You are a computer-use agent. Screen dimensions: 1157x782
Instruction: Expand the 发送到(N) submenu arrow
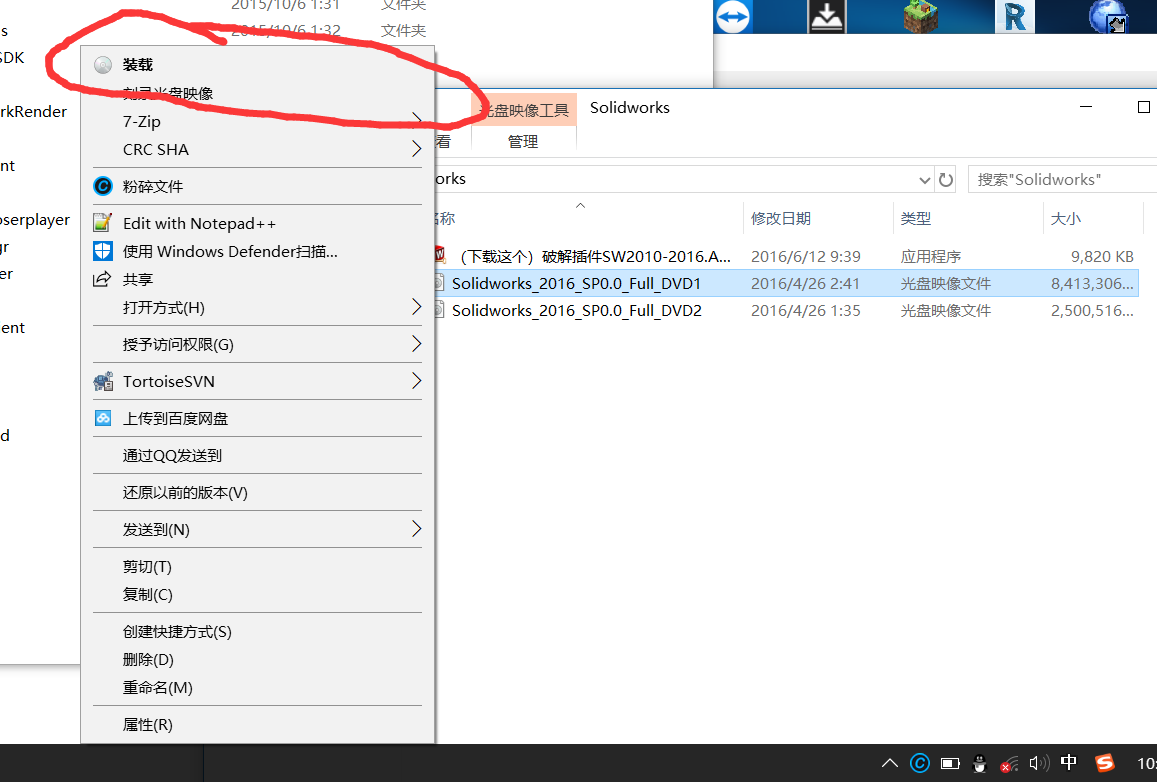[x=416, y=529]
